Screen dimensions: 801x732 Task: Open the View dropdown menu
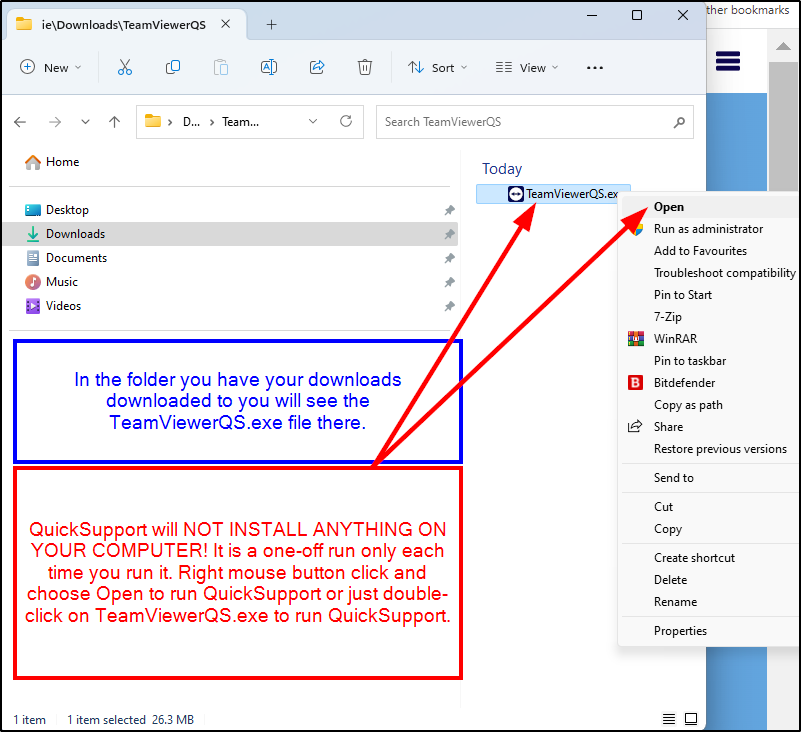tap(527, 67)
